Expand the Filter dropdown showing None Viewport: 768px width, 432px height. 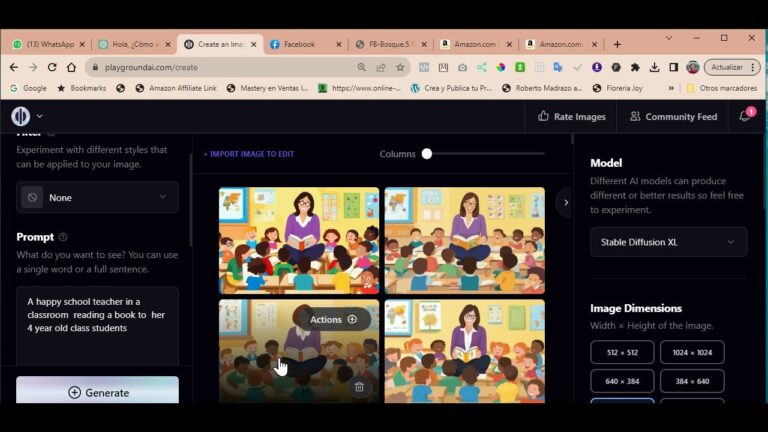pos(97,197)
